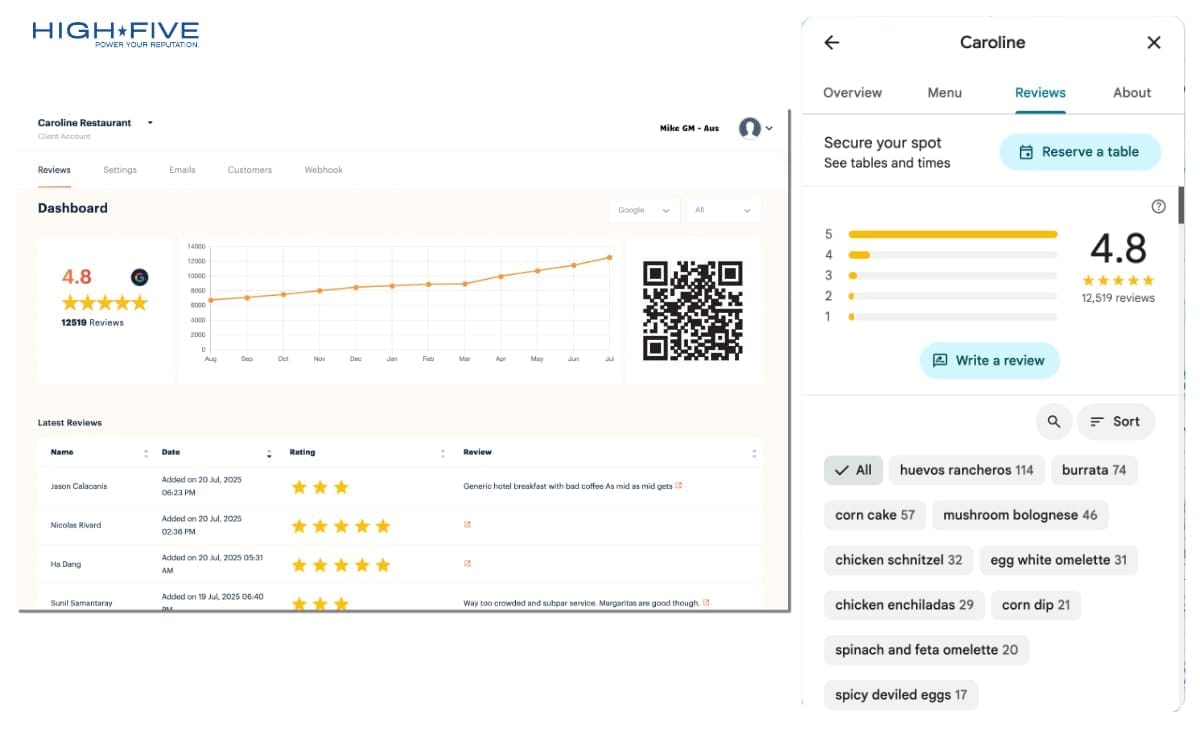Click the back arrow in the Caroline panel
The image size is (1200, 733).
(831, 42)
